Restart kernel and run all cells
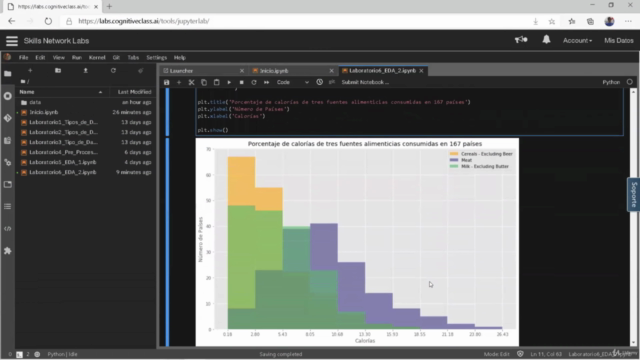 [267, 82]
